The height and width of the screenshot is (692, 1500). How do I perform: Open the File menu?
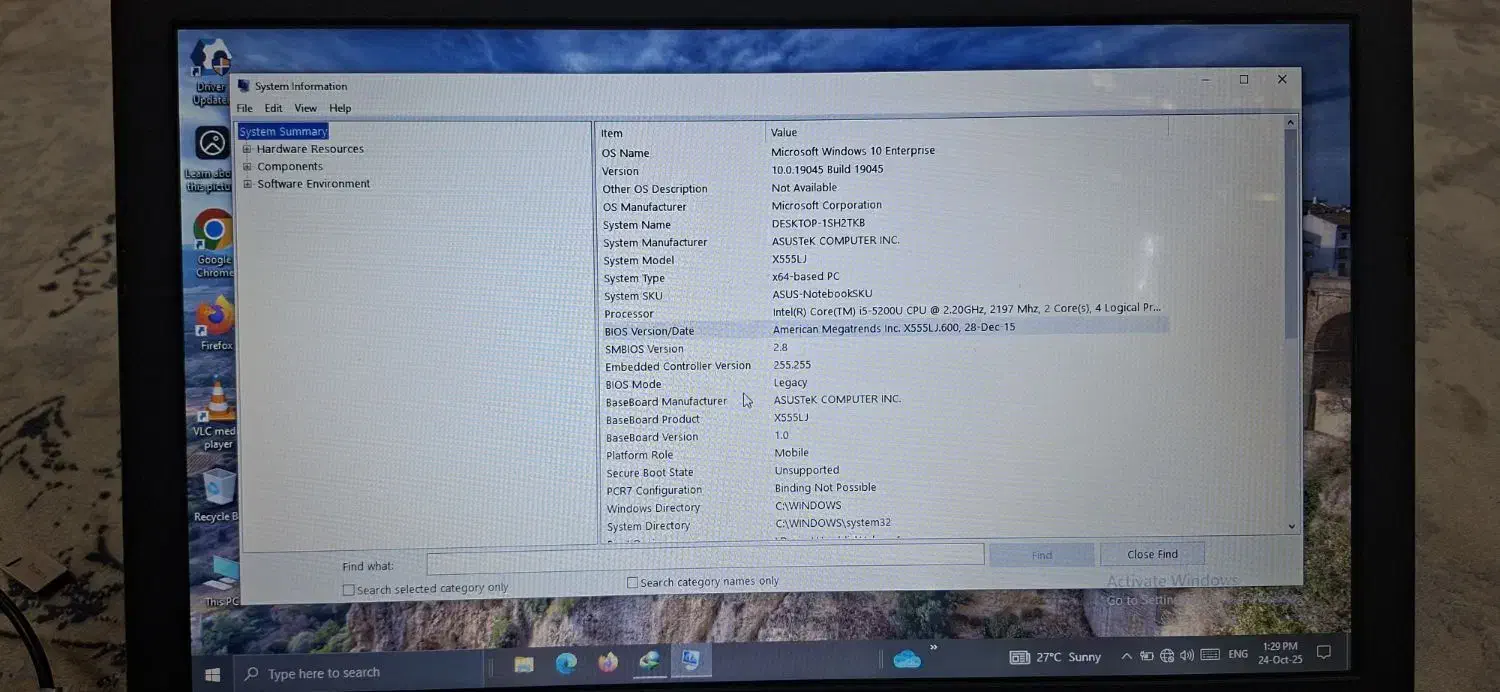(244, 108)
